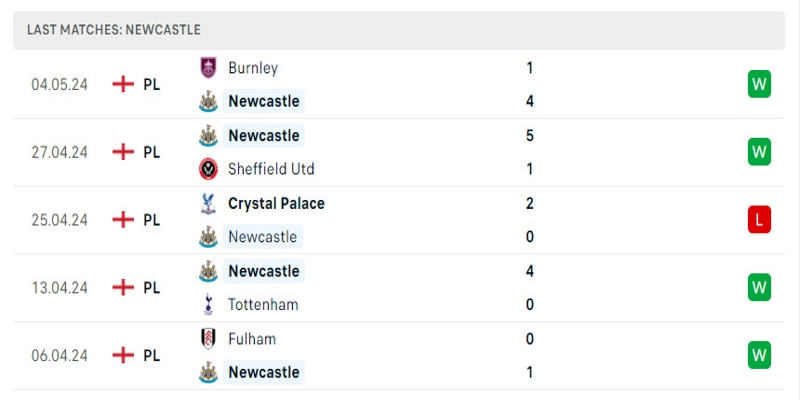
Task: Click England flag beside 25.04.24 date
Action: point(123,220)
